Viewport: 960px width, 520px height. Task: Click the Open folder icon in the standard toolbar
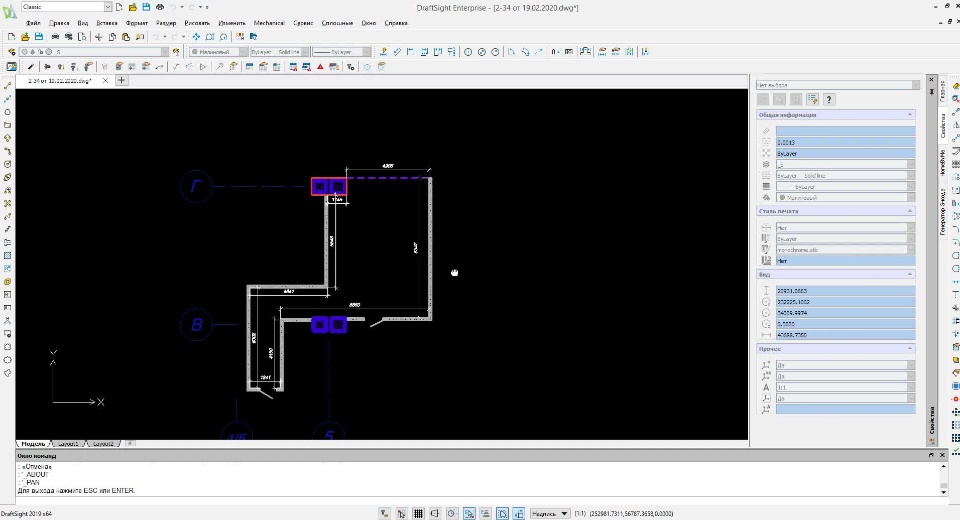tap(25, 36)
